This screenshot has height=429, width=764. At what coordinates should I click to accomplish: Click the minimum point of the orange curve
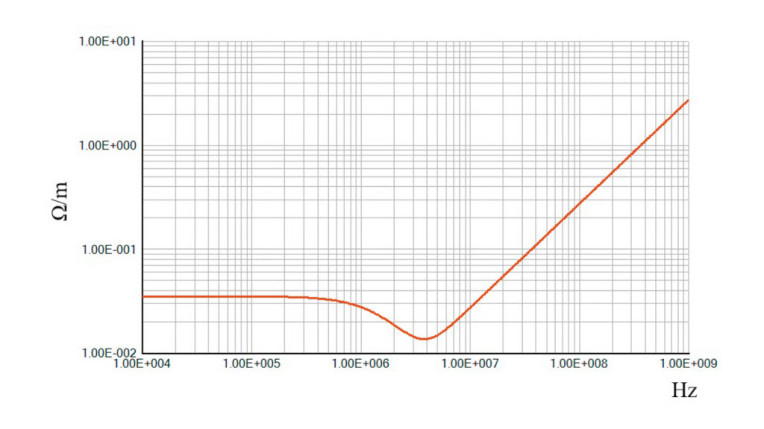tap(423, 339)
